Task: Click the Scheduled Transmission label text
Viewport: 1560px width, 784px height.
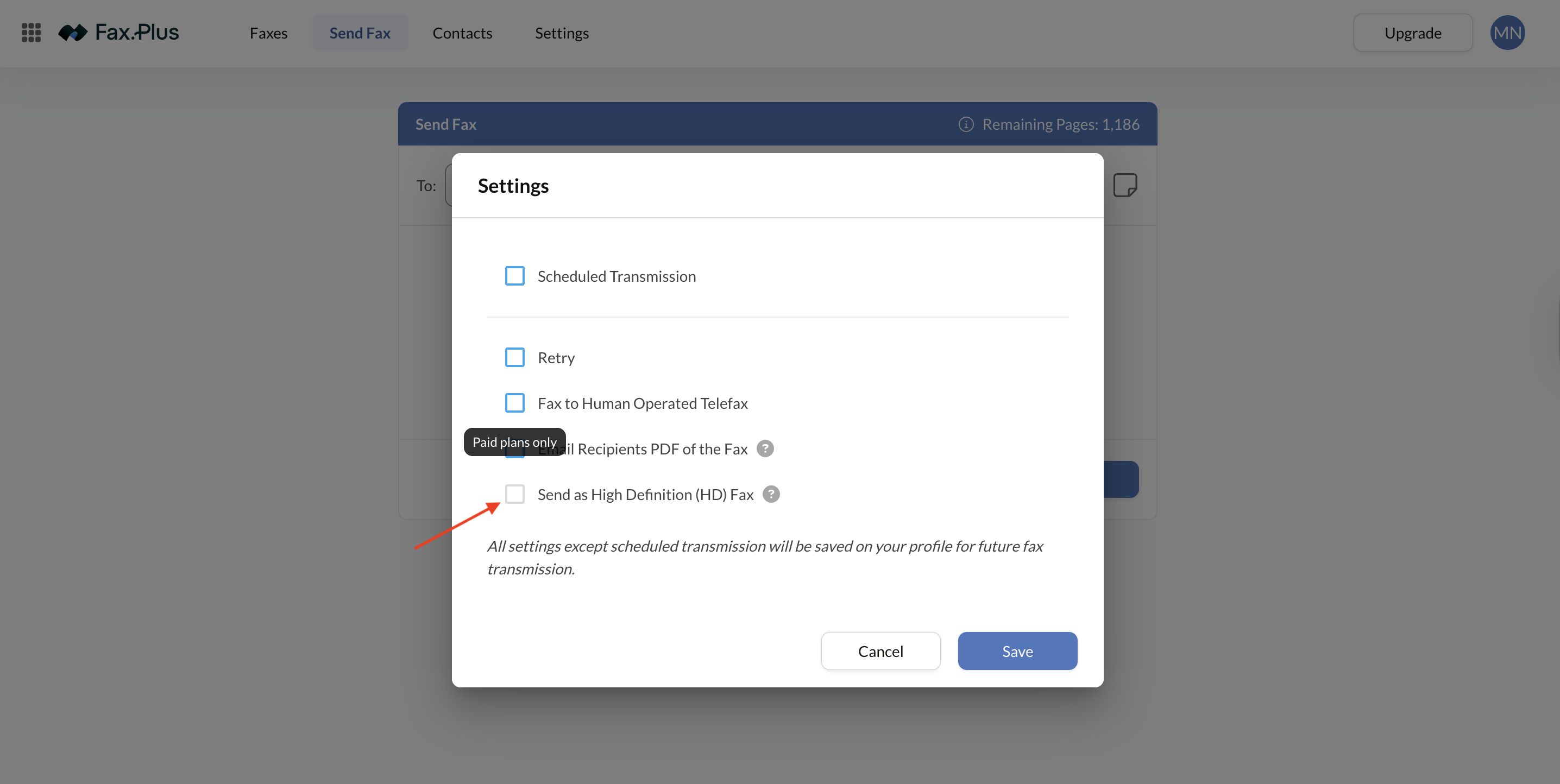Action: click(x=617, y=277)
